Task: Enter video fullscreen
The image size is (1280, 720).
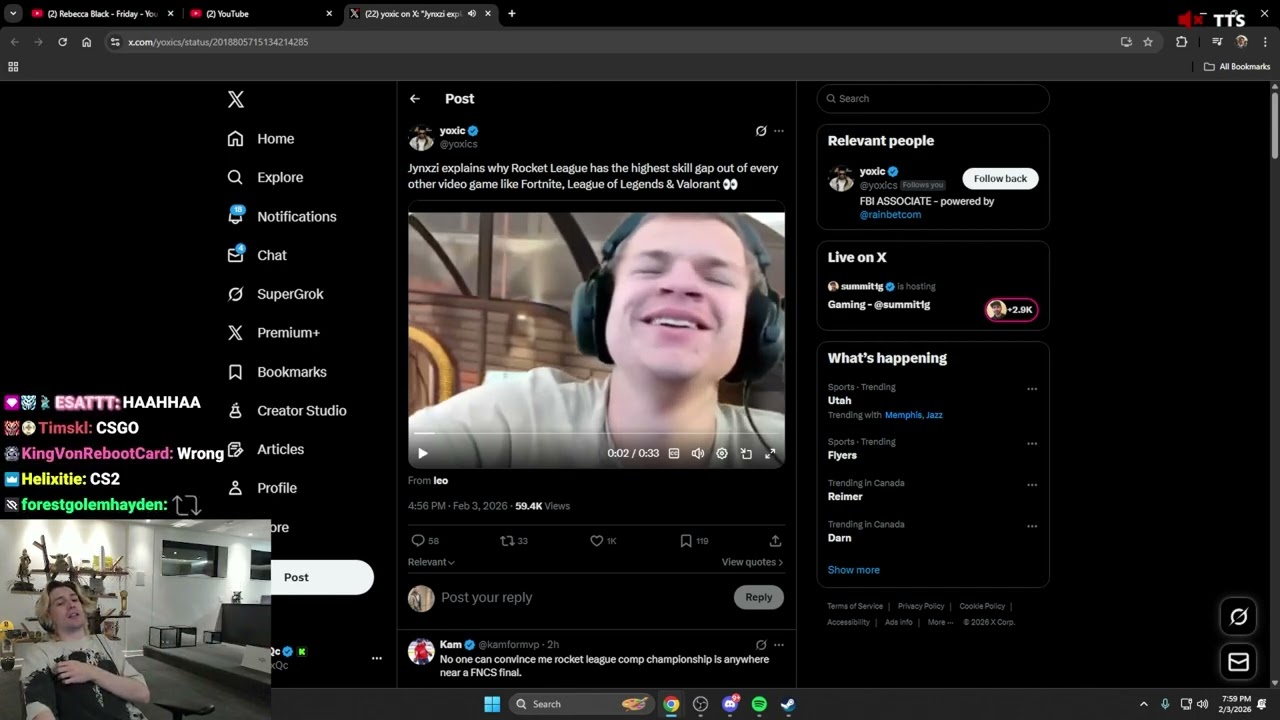Action: coord(770,453)
